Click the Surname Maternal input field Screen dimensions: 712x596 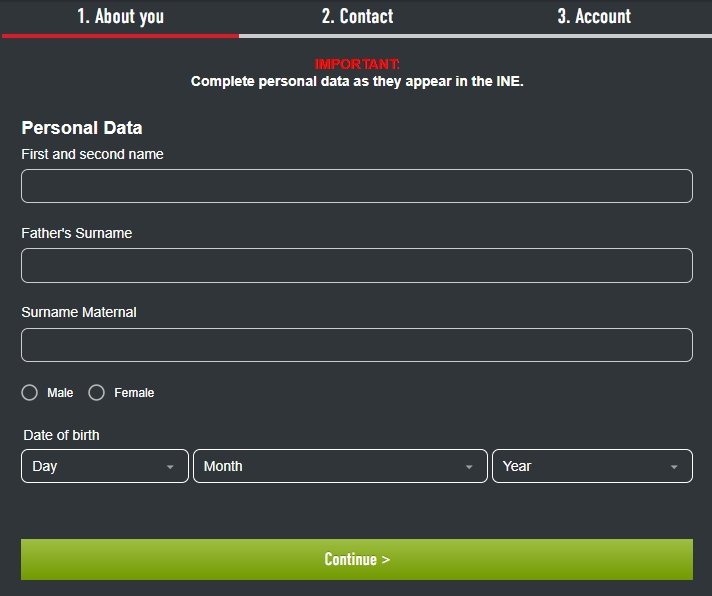(x=356, y=345)
